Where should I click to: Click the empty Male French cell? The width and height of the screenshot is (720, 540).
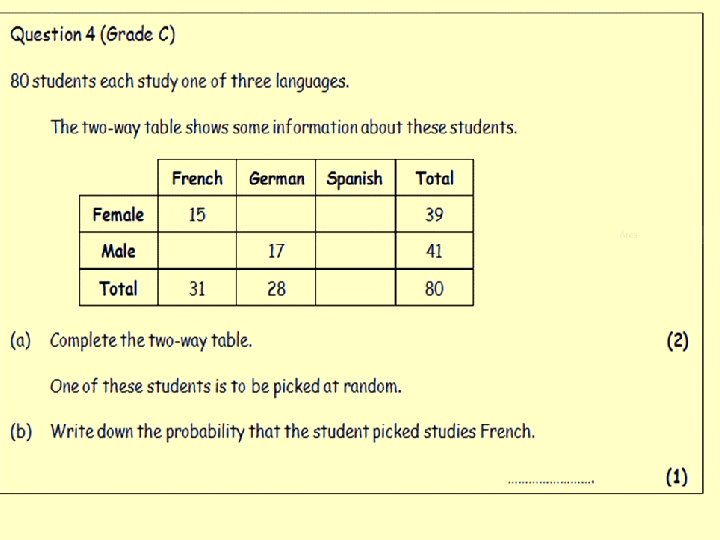pyautogui.click(x=197, y=251)
